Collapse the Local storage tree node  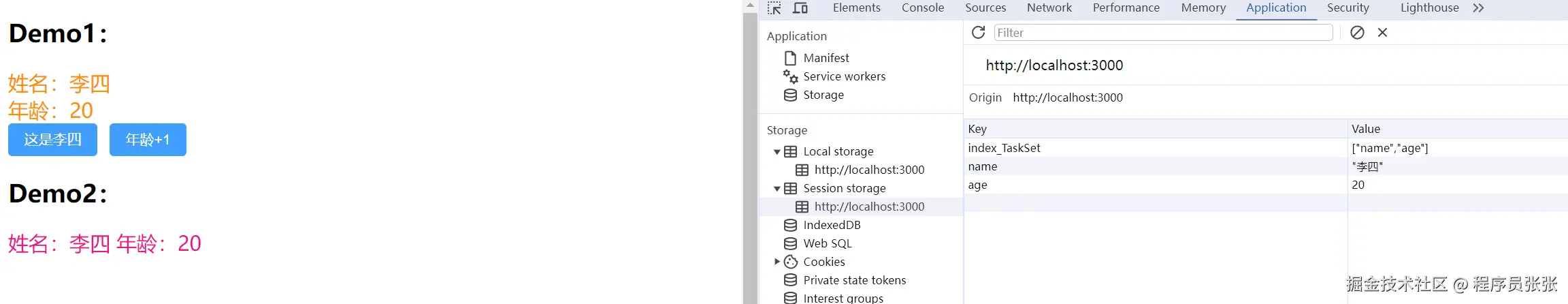coord(777,152)
